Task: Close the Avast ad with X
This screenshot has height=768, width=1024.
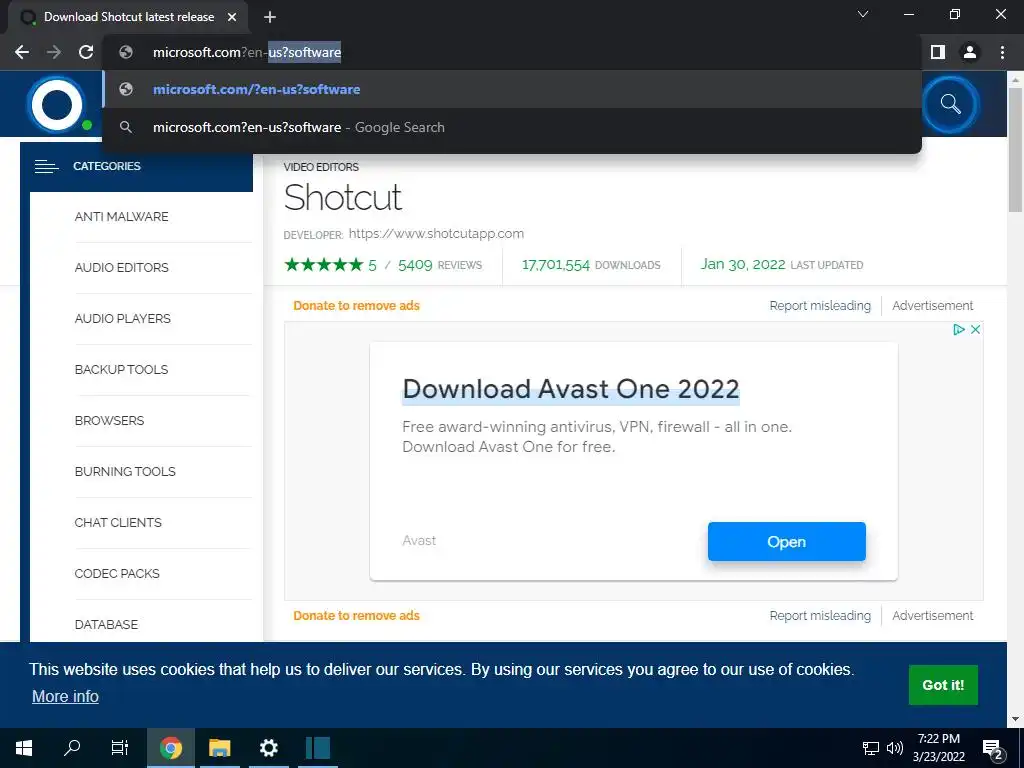Action: (975, 330)
